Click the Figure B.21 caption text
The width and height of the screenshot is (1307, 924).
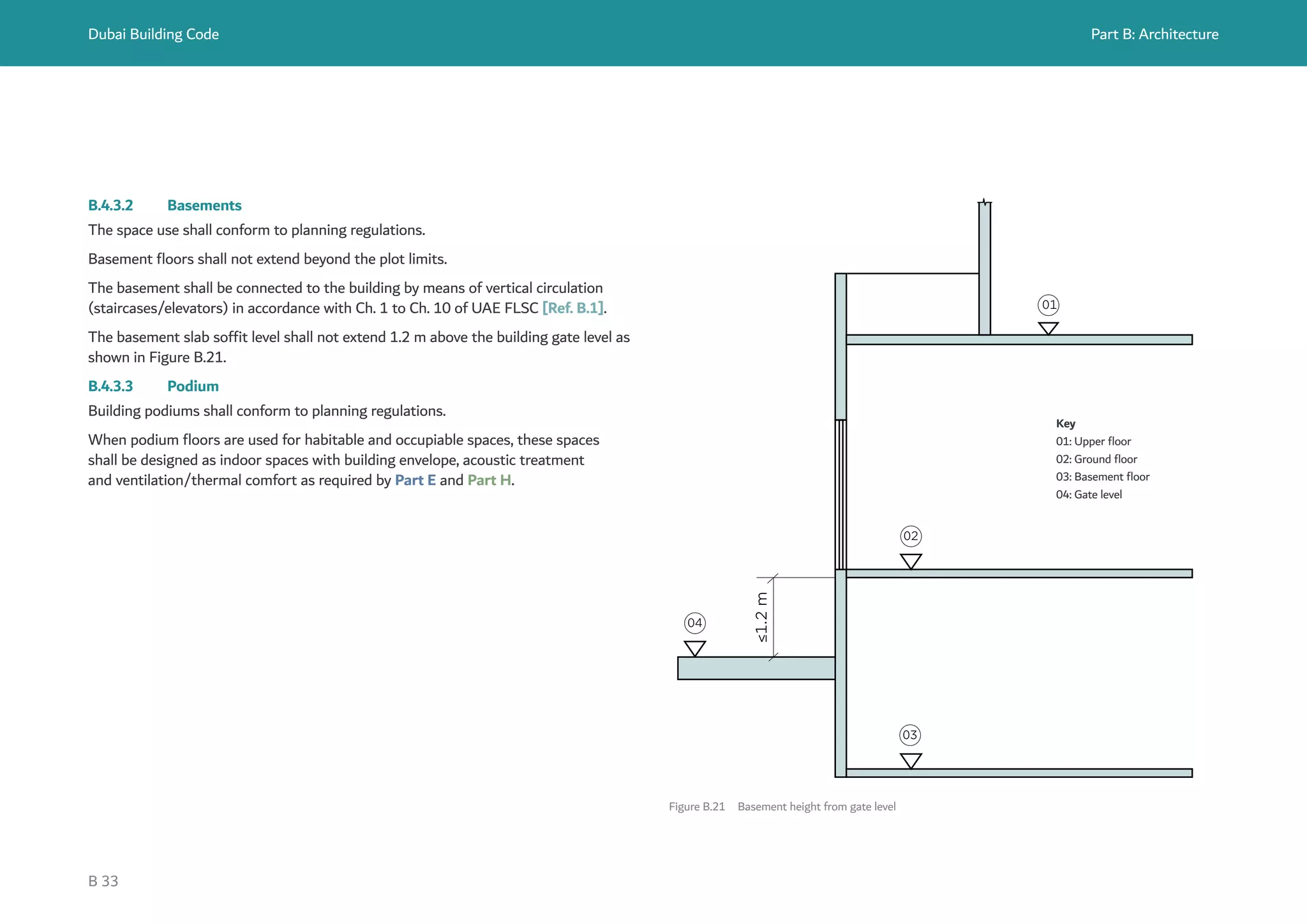coord(782,807)
